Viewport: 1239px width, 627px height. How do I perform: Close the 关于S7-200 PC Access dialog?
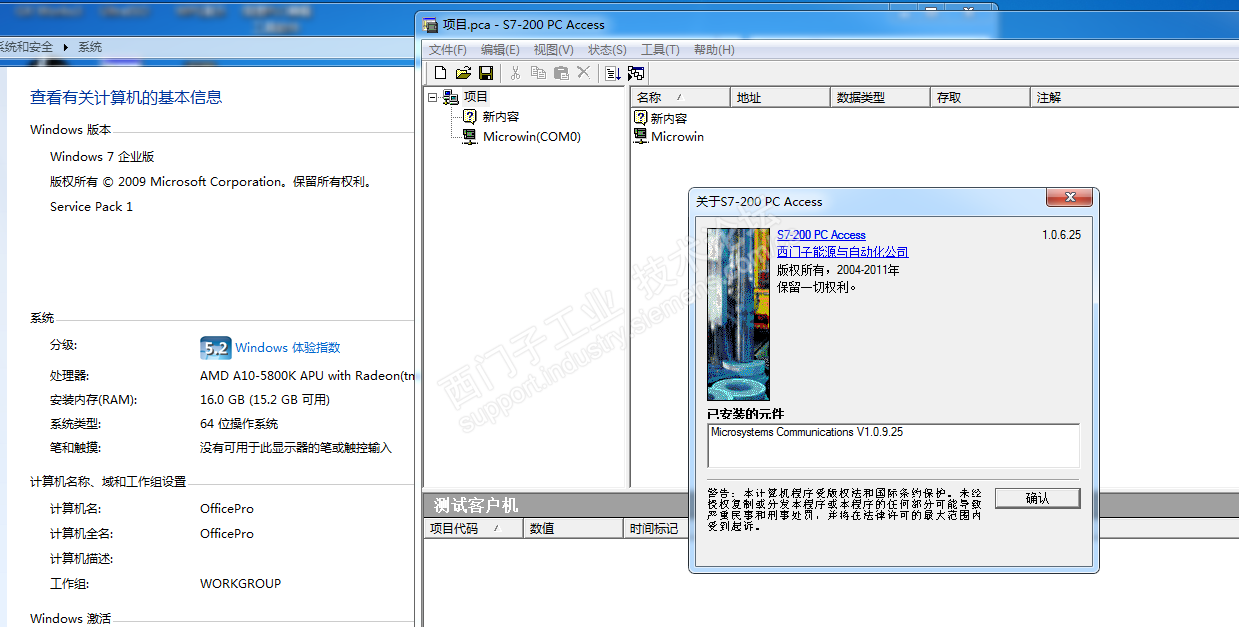tap(1070, 198)
